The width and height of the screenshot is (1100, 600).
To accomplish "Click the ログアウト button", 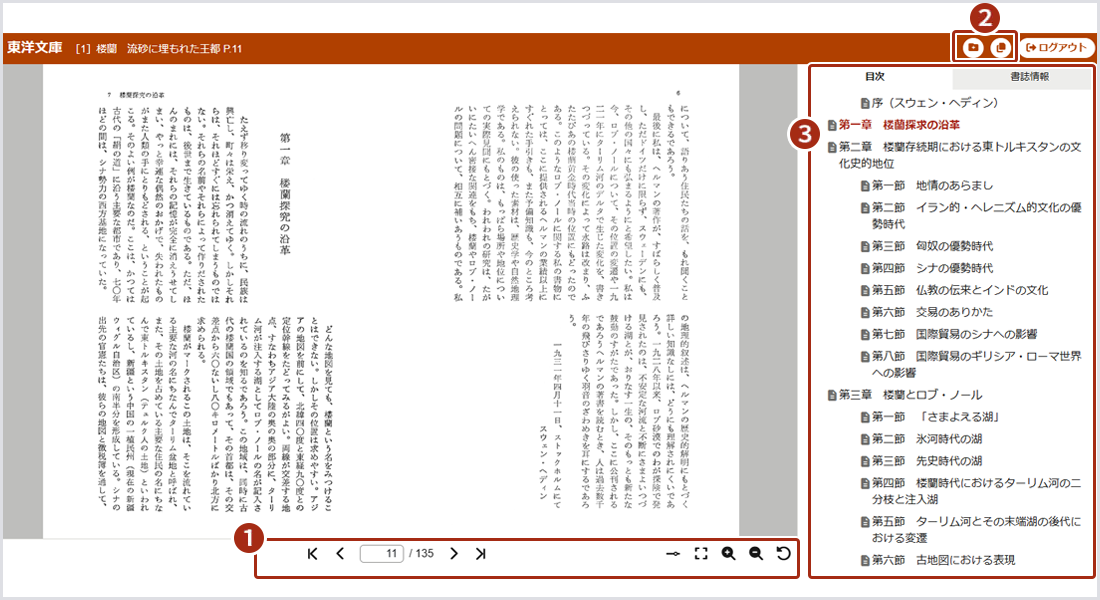I will (1056, 47).
